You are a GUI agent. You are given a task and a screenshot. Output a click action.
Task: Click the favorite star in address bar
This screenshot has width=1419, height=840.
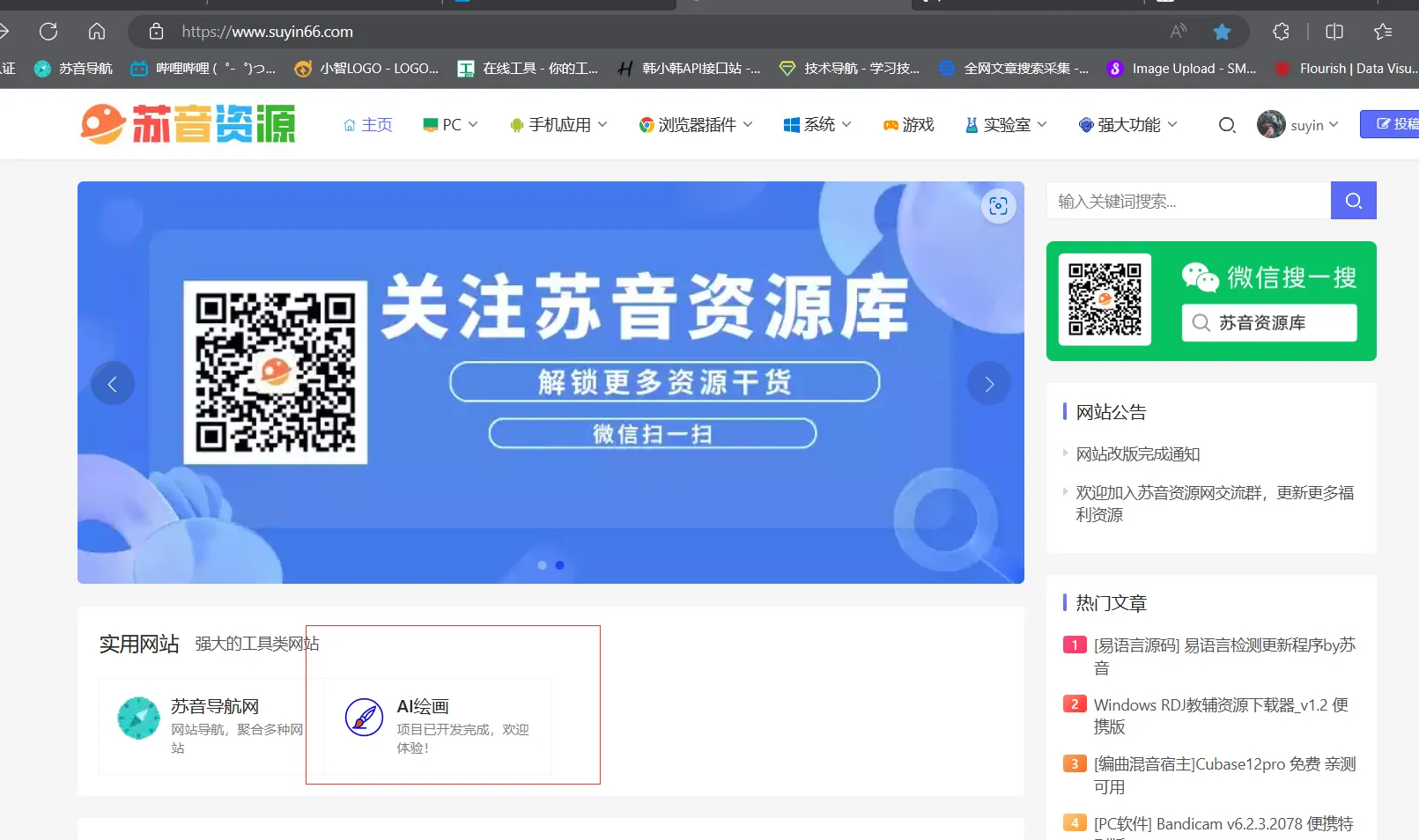click(1222, 32)
